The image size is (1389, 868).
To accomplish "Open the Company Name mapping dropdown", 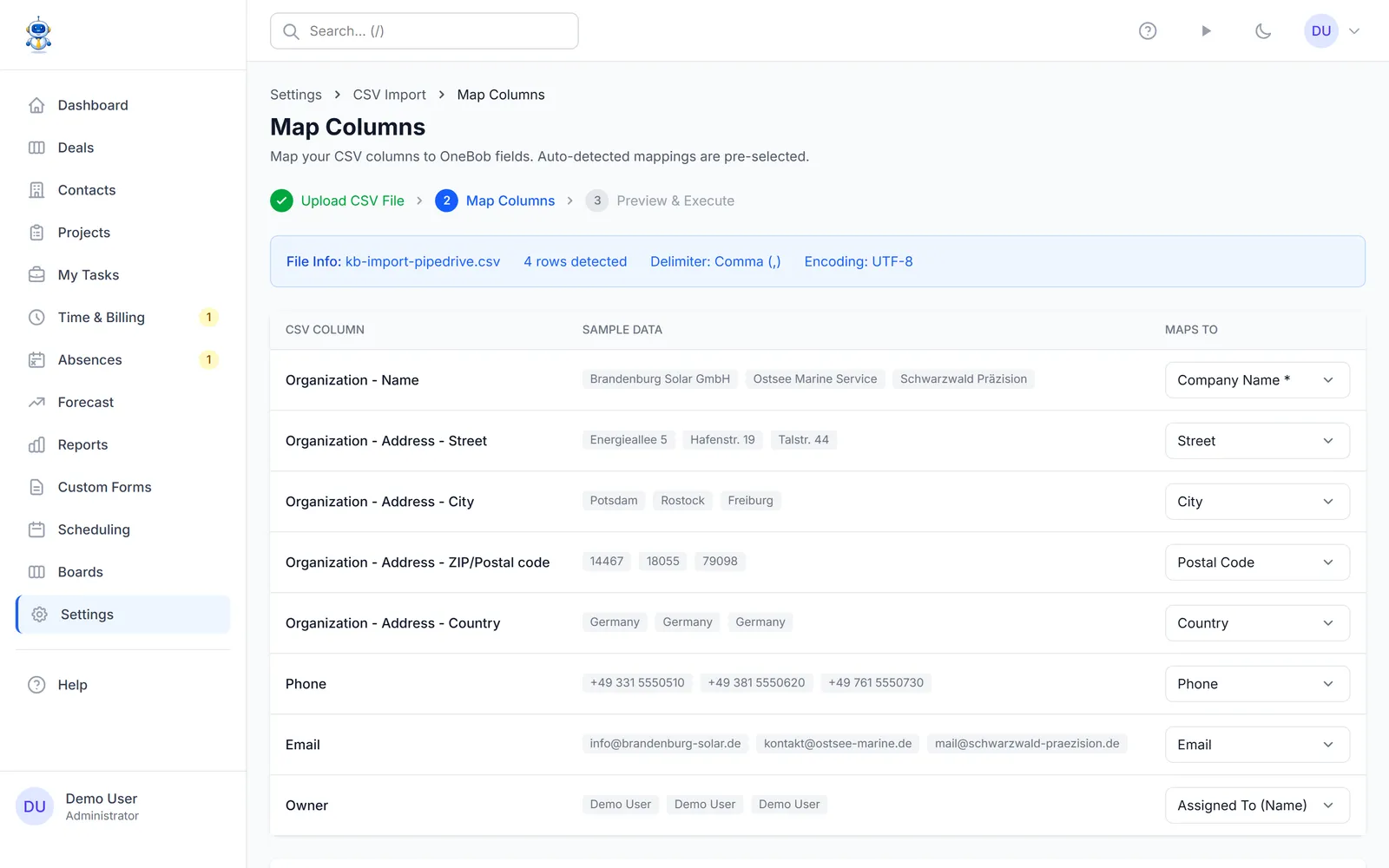I will click(1257, 380).
